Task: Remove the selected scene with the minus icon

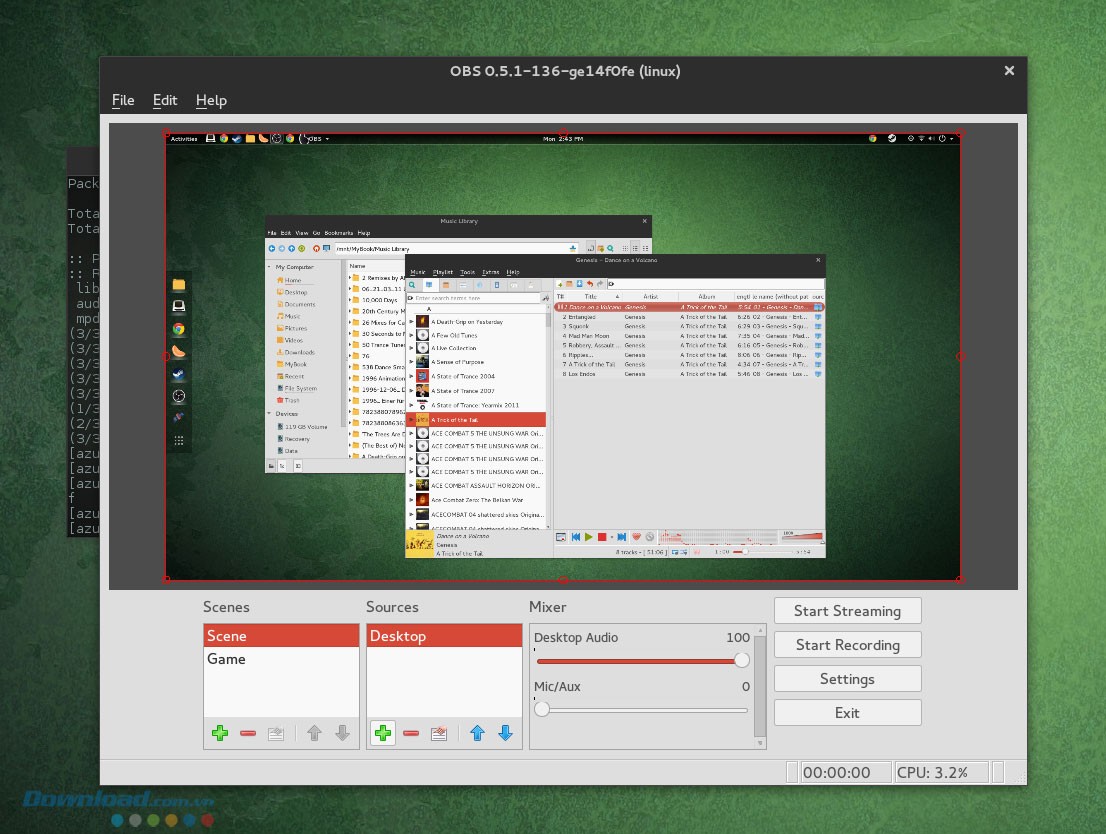Action: tap(248, 733)
